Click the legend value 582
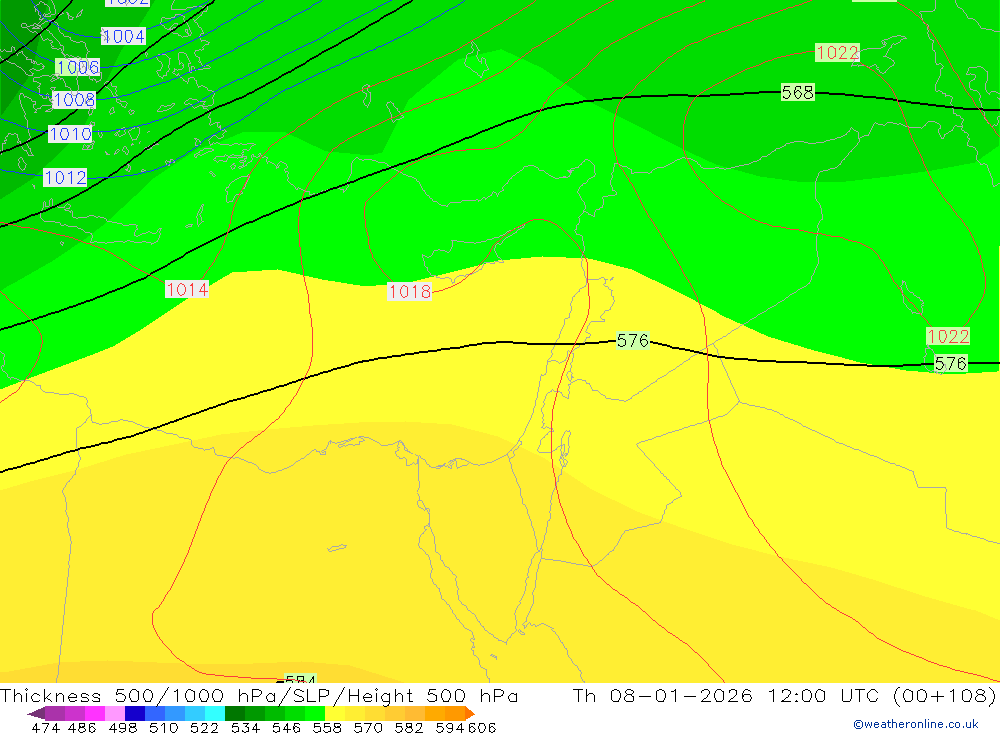 click(x=408, y=727)
